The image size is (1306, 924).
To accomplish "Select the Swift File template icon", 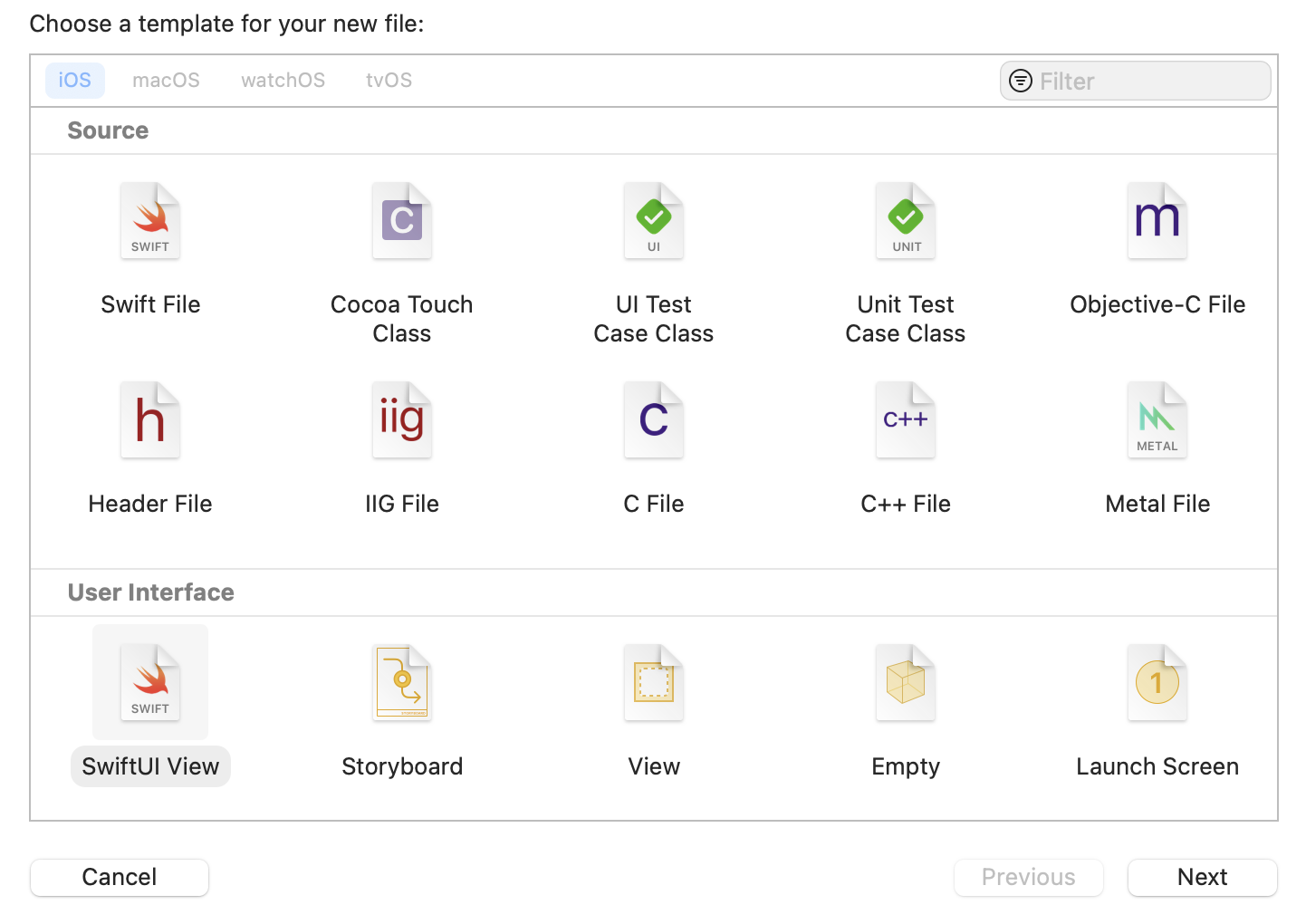I will [150, 221].
